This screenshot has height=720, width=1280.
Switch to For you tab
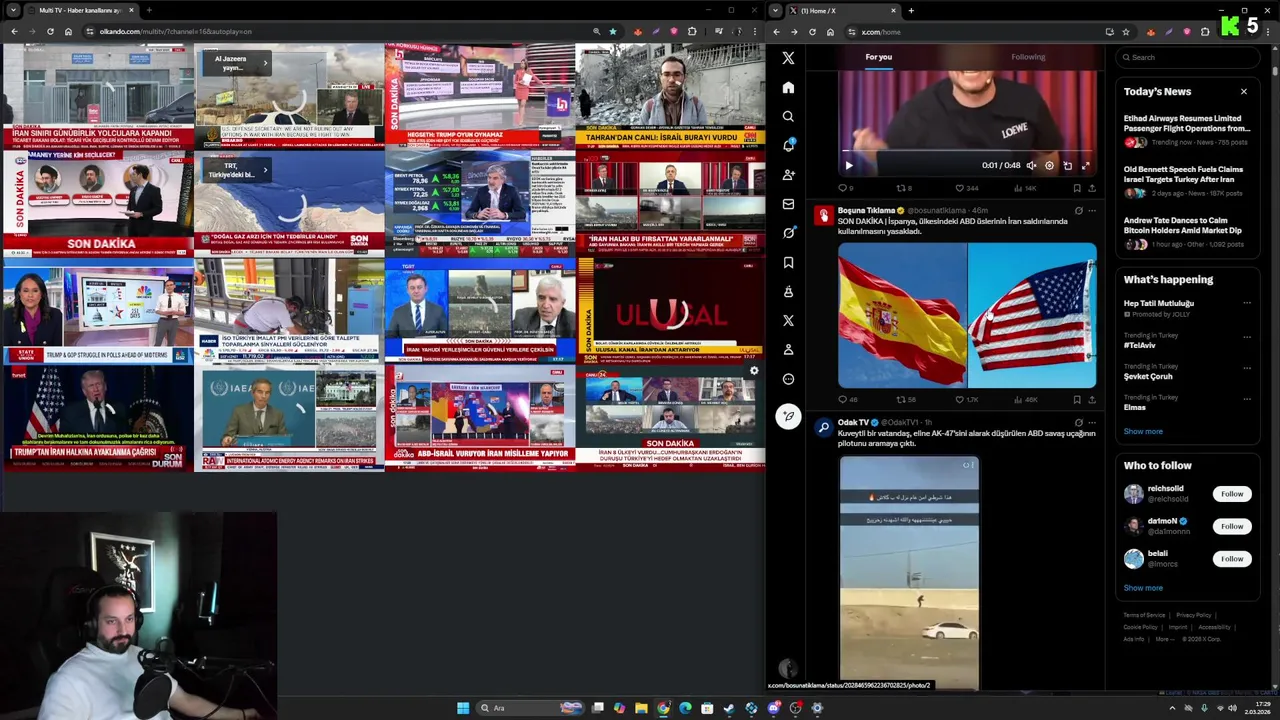click(878, 57)
